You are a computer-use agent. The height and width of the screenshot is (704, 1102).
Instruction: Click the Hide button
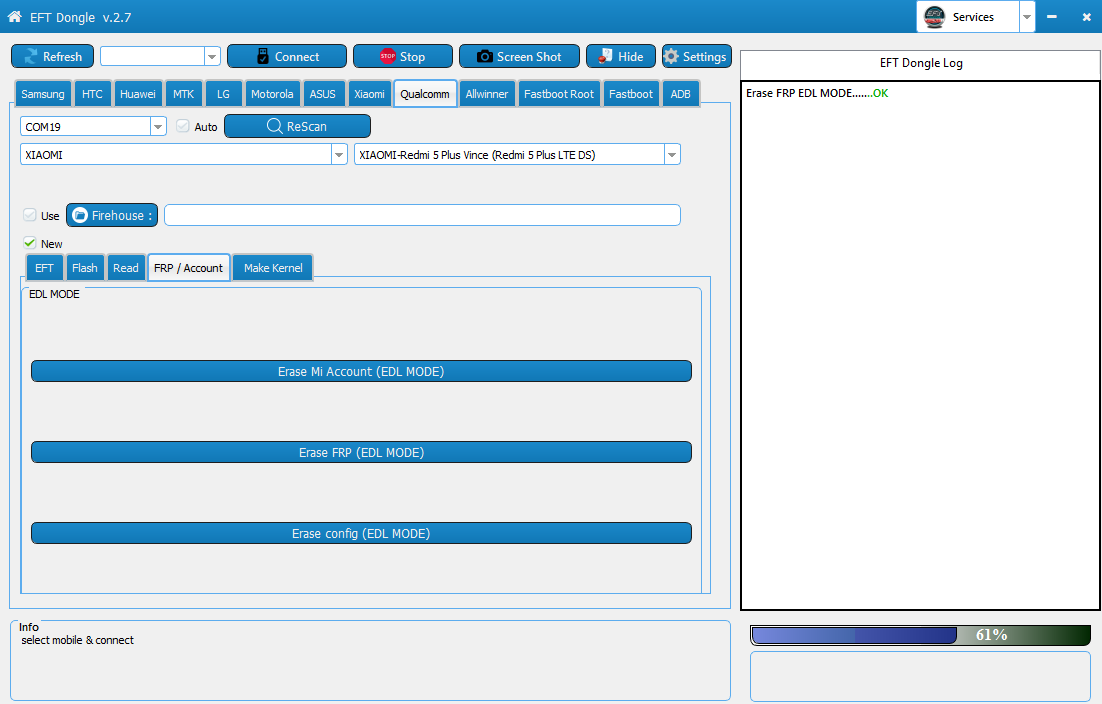click(x=621, y=56)
